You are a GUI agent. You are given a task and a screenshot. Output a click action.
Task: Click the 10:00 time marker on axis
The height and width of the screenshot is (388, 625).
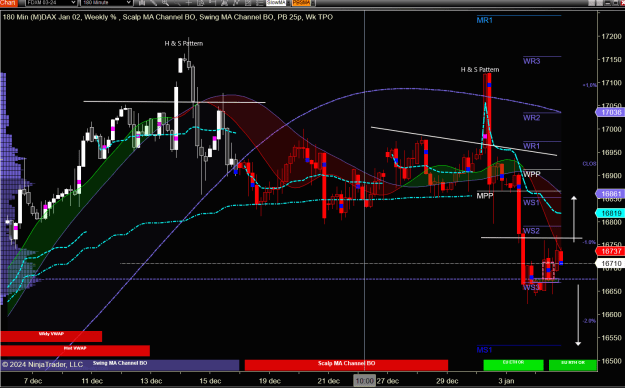pos(364,381)
